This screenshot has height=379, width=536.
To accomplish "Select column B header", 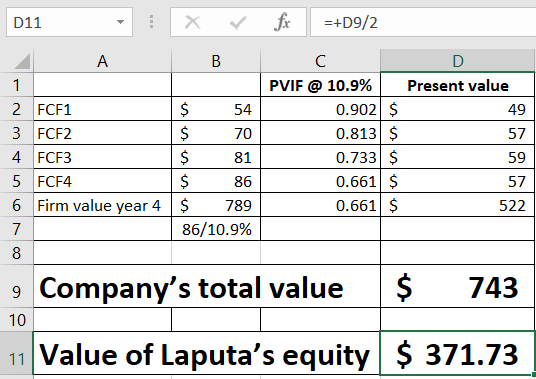I will [216, 61].
